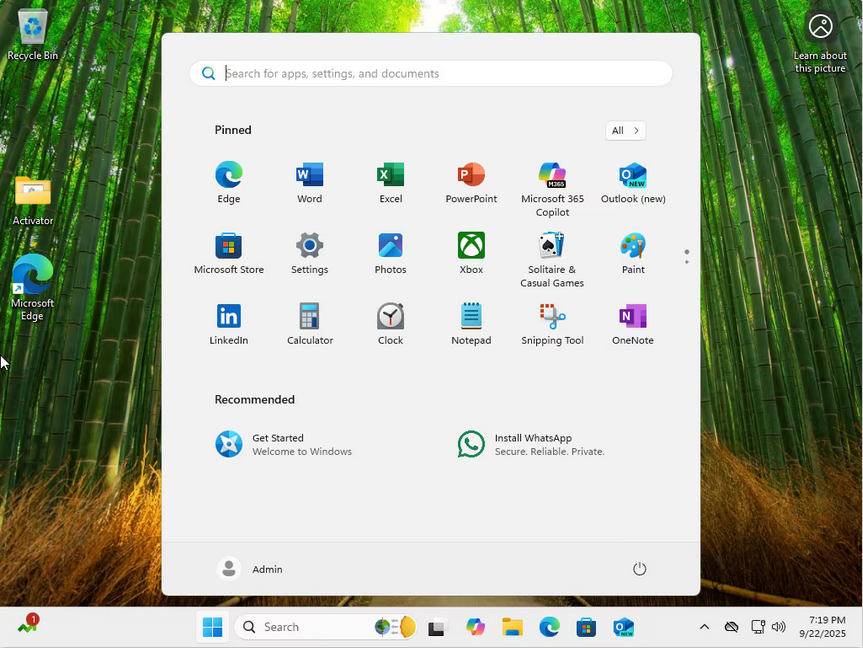Open the date and time clock

click(822, 627)
